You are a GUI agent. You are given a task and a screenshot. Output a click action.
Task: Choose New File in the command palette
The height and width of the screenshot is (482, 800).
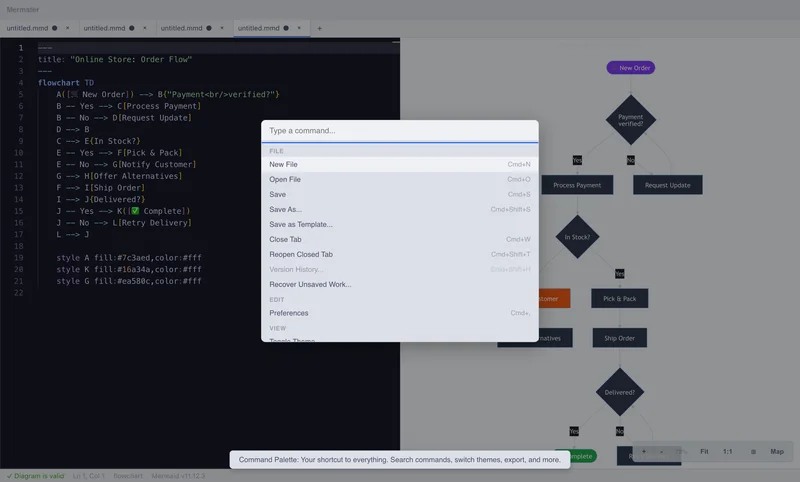click(399, 164)
